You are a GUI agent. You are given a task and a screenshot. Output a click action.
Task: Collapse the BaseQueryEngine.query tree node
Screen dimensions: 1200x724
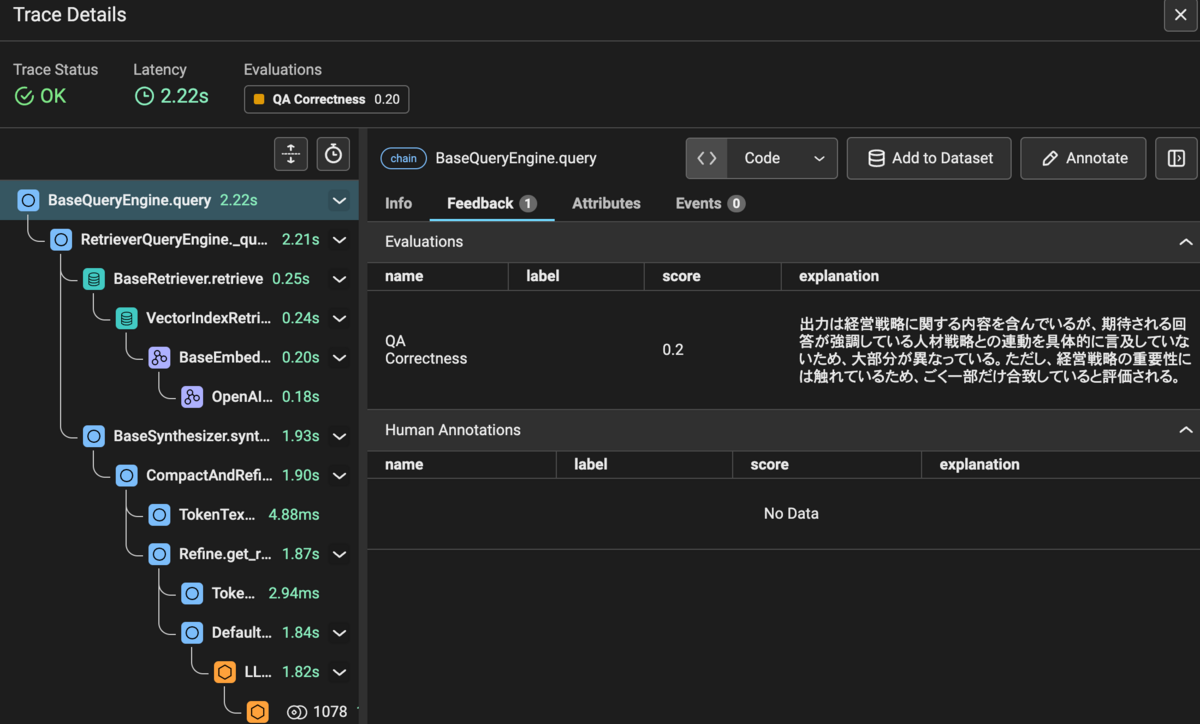pyautogui.click(x=339, y=200)
